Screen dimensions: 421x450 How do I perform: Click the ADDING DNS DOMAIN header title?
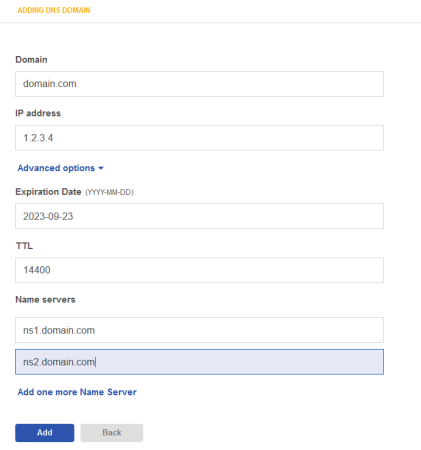pos(54,10)
